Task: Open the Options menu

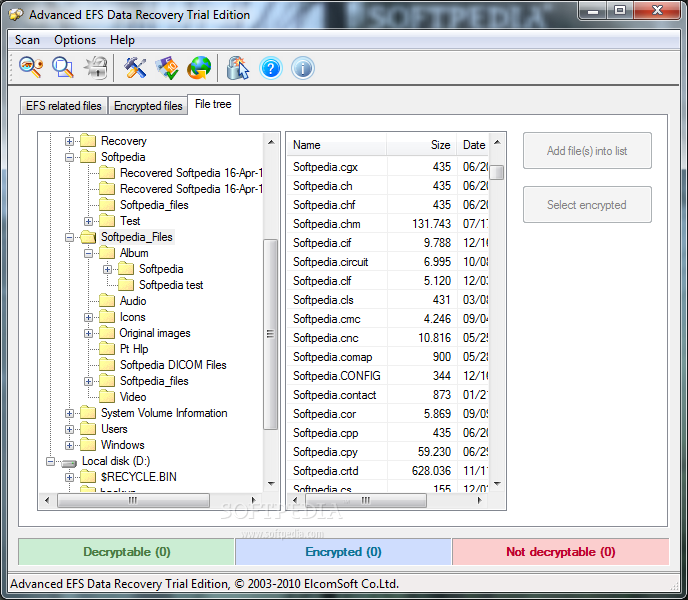Action: point(75,40)
